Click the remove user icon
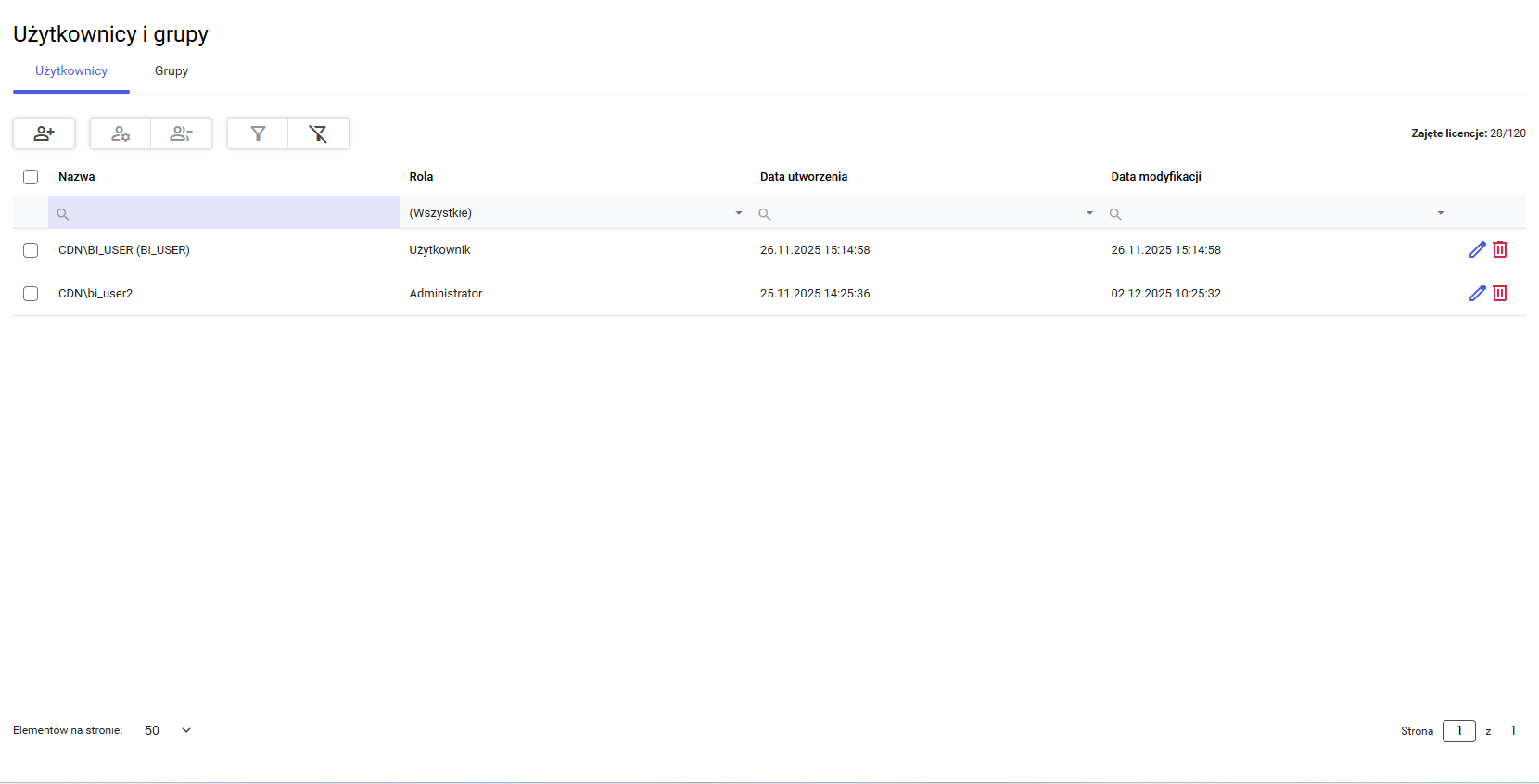The image size is (1539, 784). pos(181,133)
